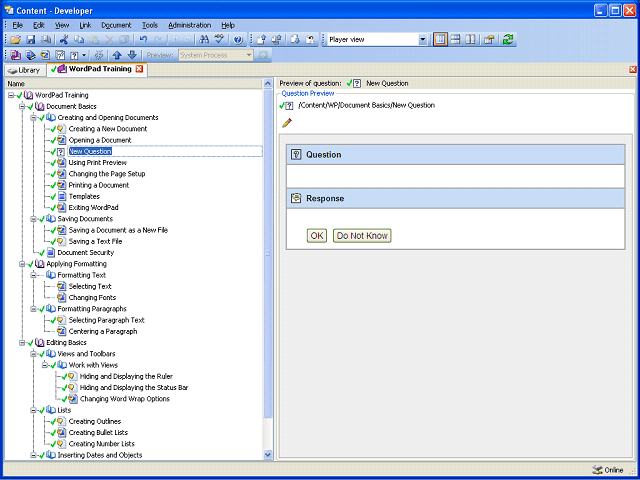Image resolution: width=640 pixels, height=480 pixels.
Task: Collapse the WordPad Training root node
Action: 11,95
